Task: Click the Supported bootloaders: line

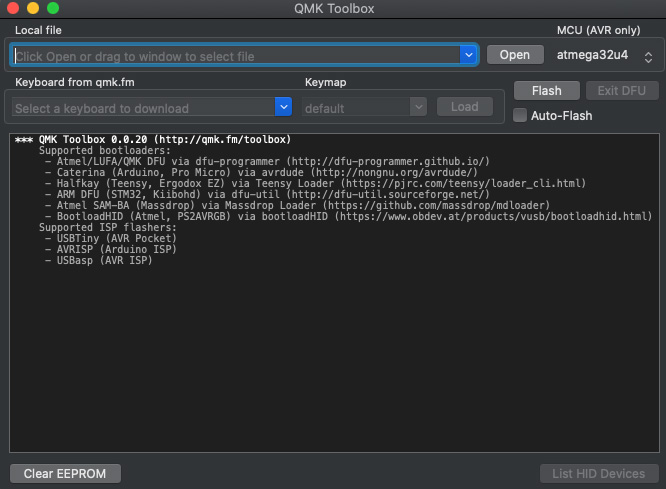Action: tap(105, 150)
